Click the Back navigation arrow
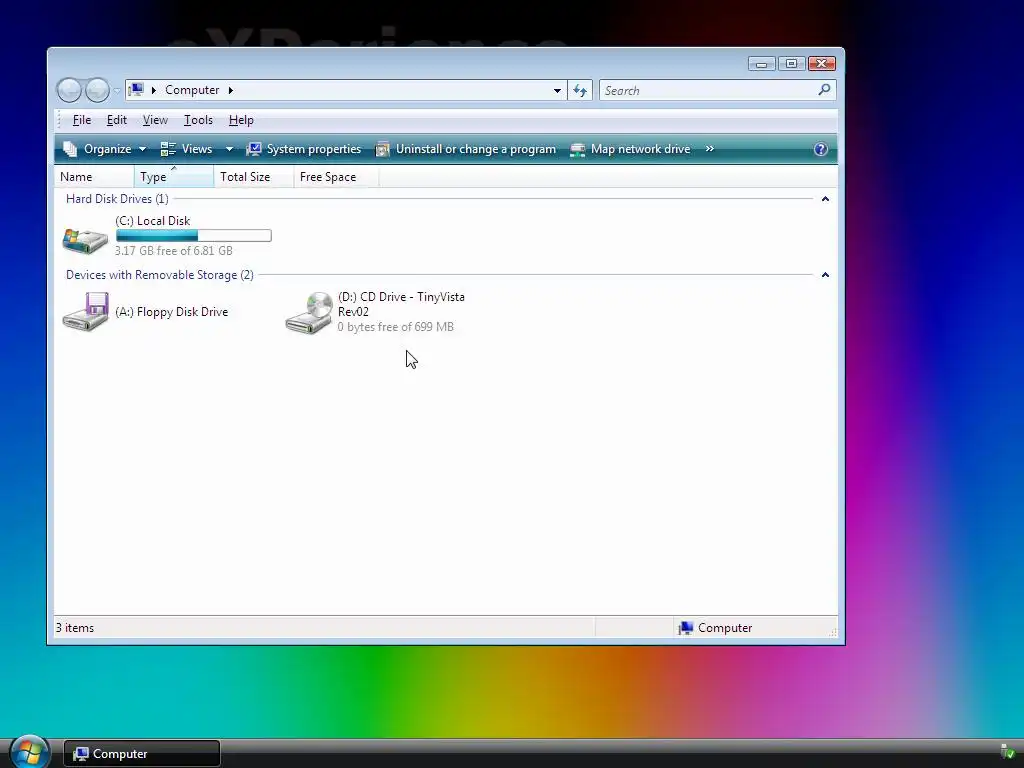 [x=69, y=90]
